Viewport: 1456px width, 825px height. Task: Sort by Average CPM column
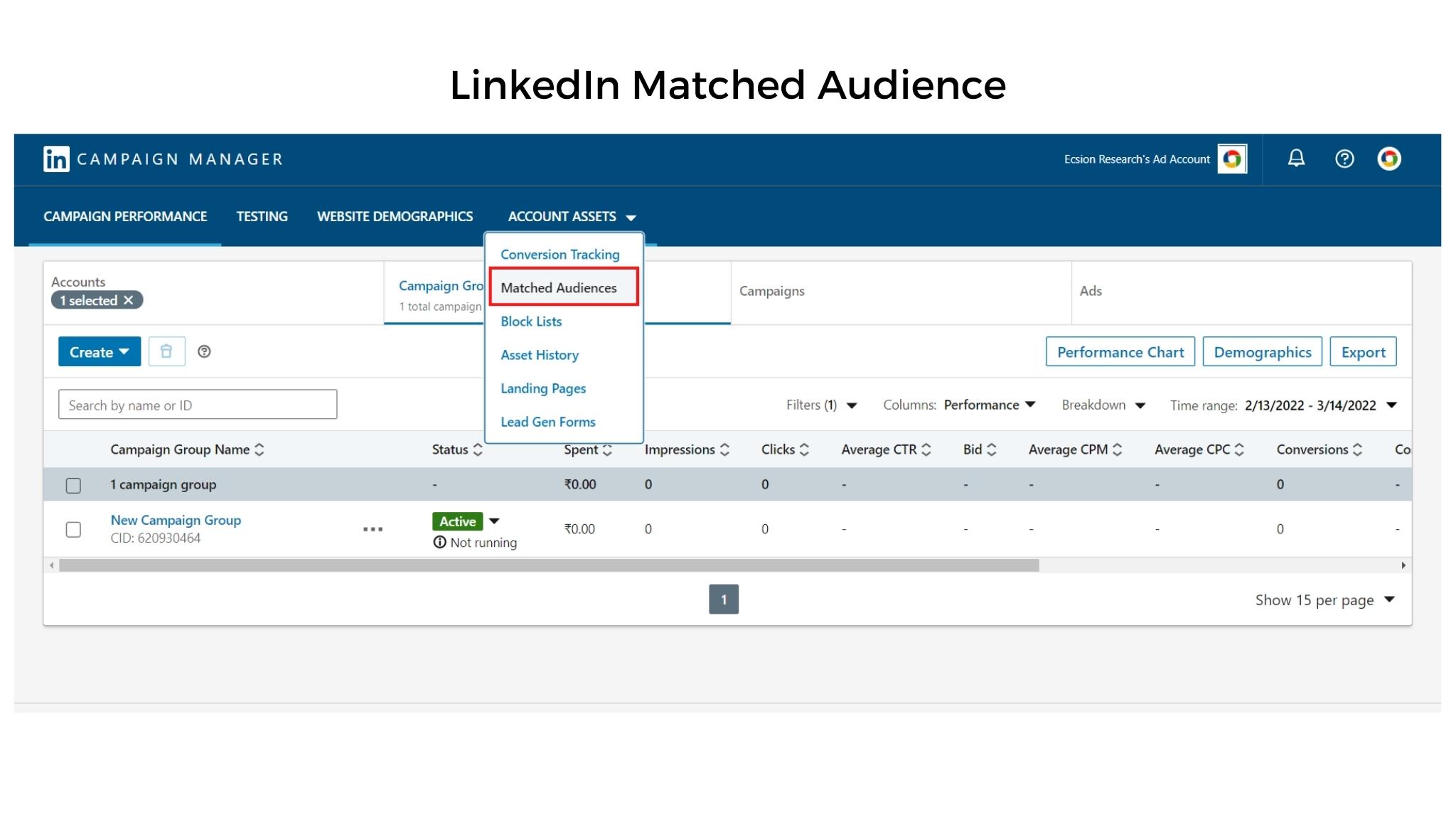pos(1075,449)
